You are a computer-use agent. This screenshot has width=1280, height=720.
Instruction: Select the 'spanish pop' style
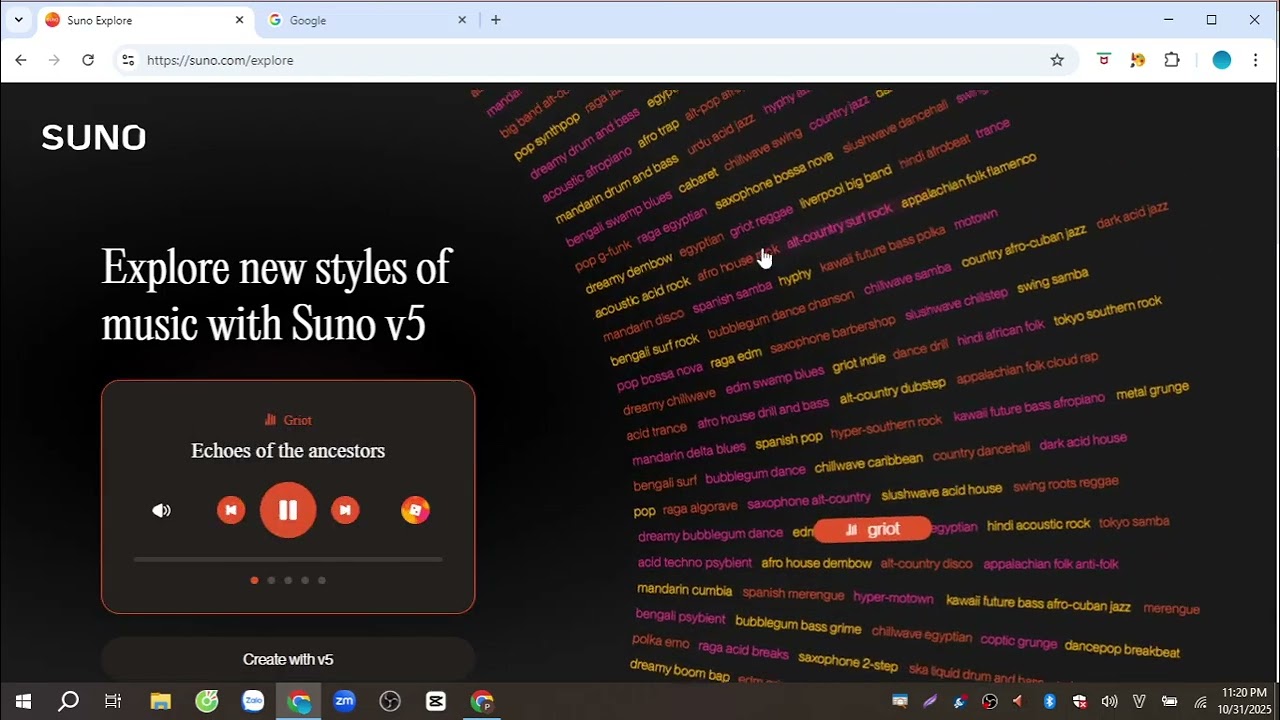pyautogui.click(x=789, y=439)
